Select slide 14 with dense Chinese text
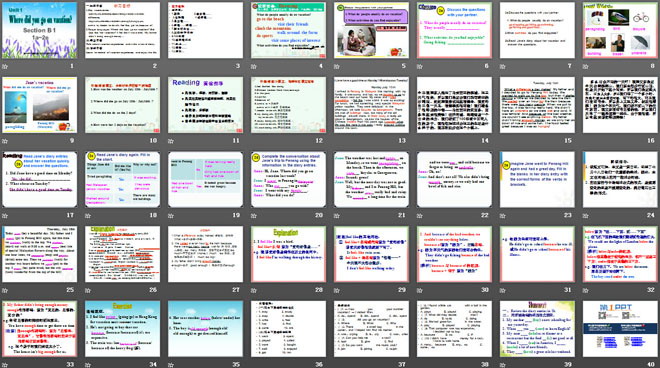 coord(454,105)
